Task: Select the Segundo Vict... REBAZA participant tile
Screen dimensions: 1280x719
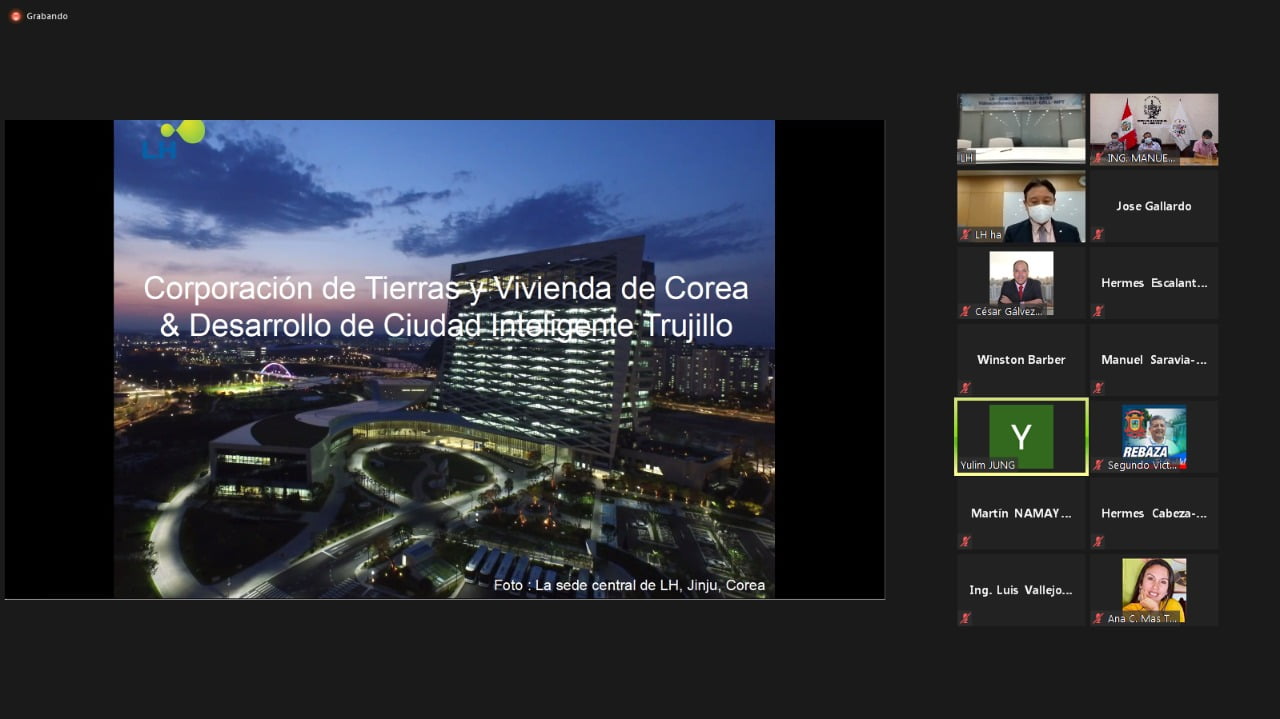Action: (x=1154, y=437)
